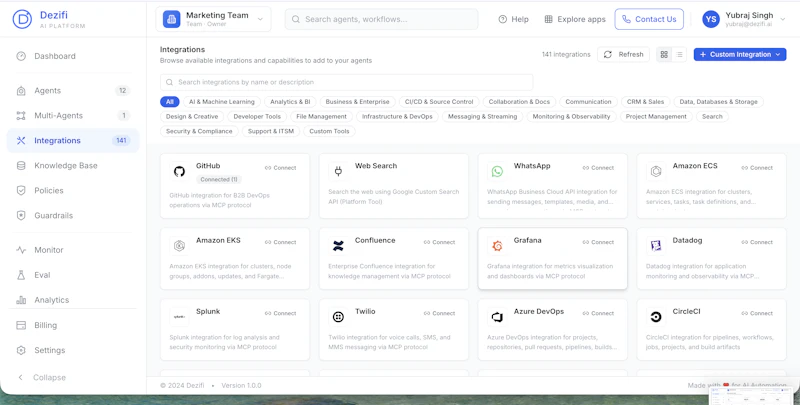Open the Marketing Team switcher dropdown
Viewport: 800px width, 405px height.
tap(213, 19)
